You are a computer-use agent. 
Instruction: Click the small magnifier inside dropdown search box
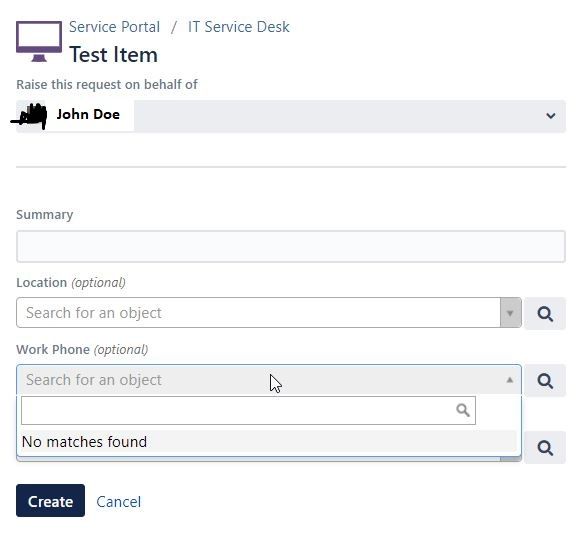pos(463,410)
